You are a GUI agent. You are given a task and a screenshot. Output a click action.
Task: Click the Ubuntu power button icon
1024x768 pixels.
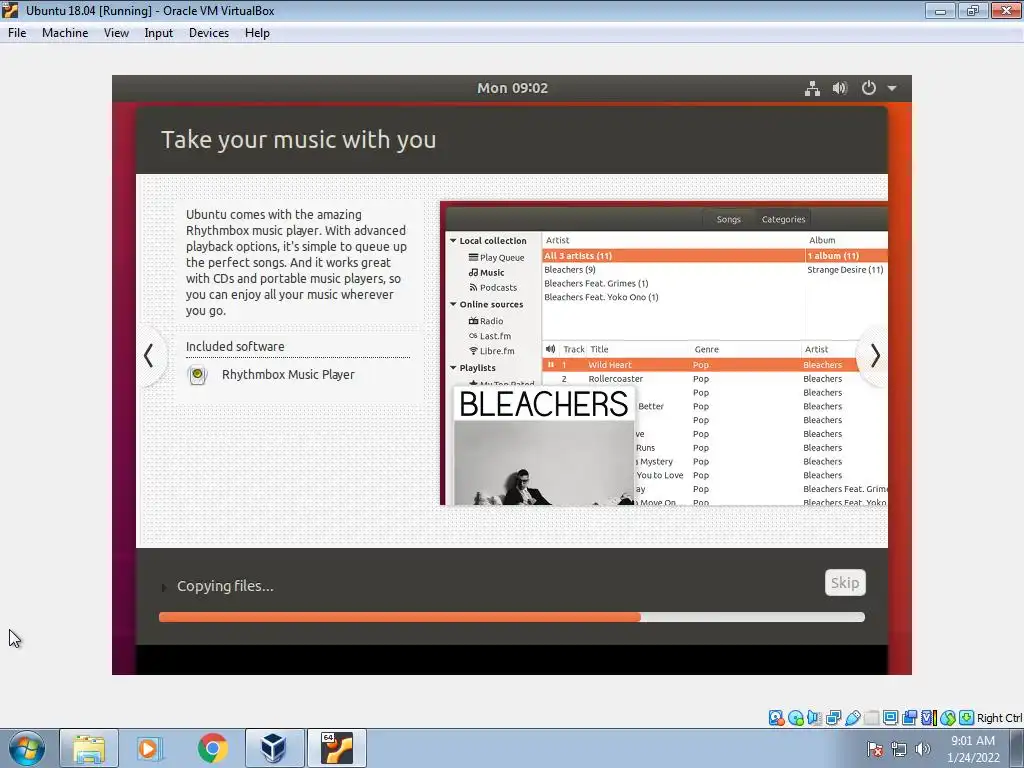tap(869, 88)
